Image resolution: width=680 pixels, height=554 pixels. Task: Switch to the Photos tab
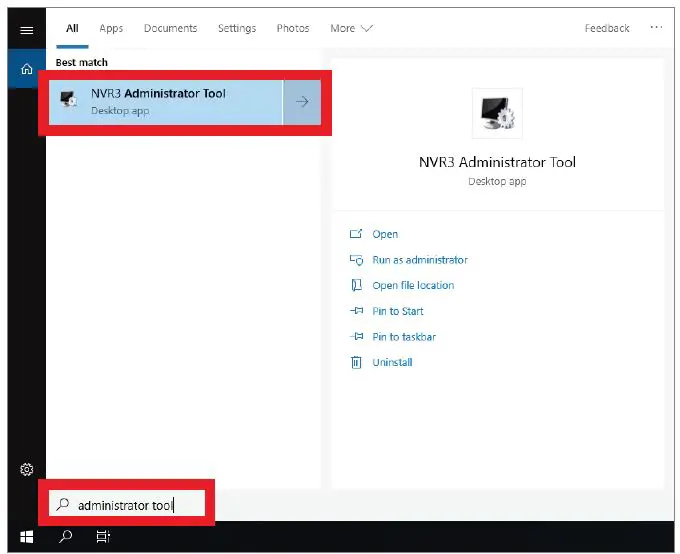point(293,28)
